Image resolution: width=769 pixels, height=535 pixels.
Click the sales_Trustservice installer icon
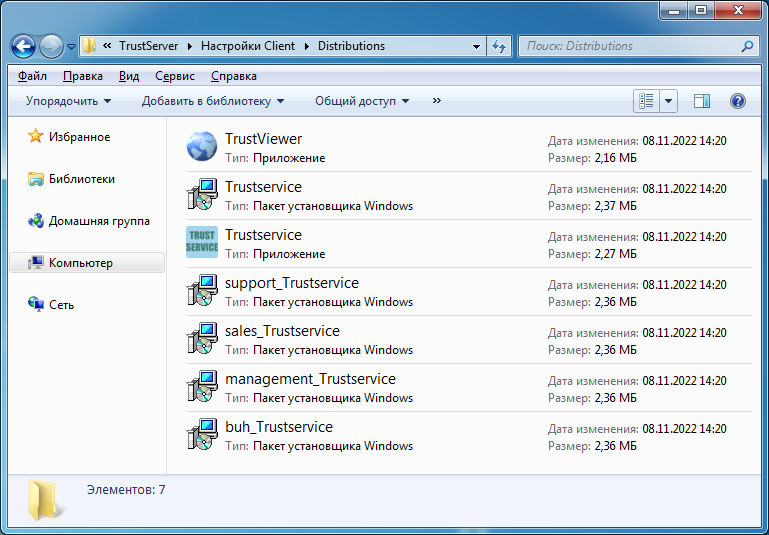pos(202,338)
